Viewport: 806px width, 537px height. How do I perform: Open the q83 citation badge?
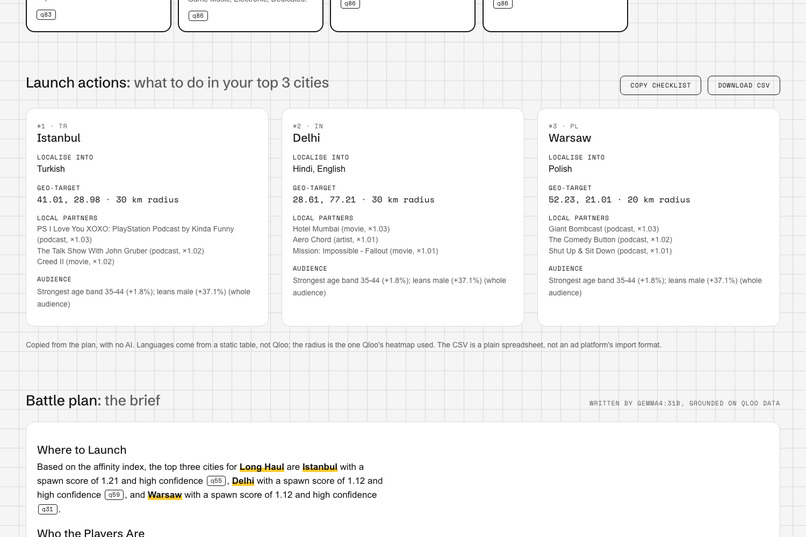pyautogui.click(x=46, y=15)
